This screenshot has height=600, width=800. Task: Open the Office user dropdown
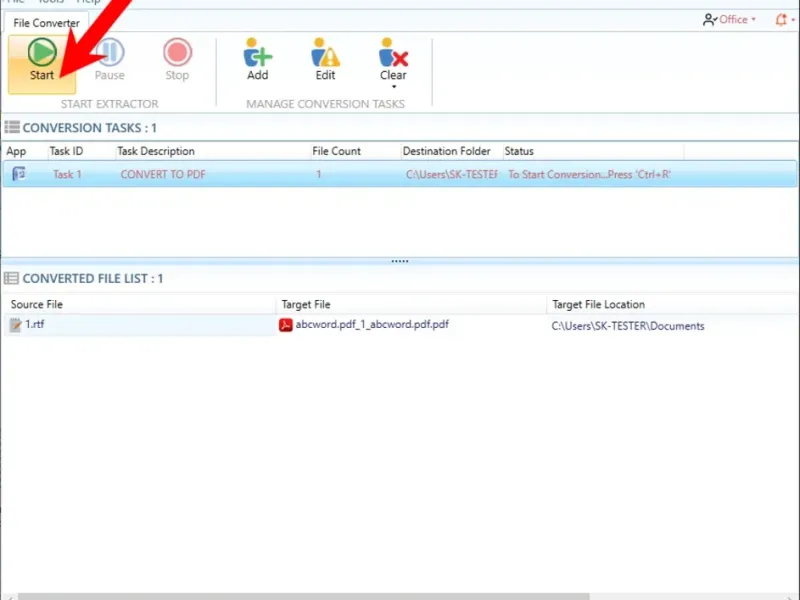pos(730,20)
